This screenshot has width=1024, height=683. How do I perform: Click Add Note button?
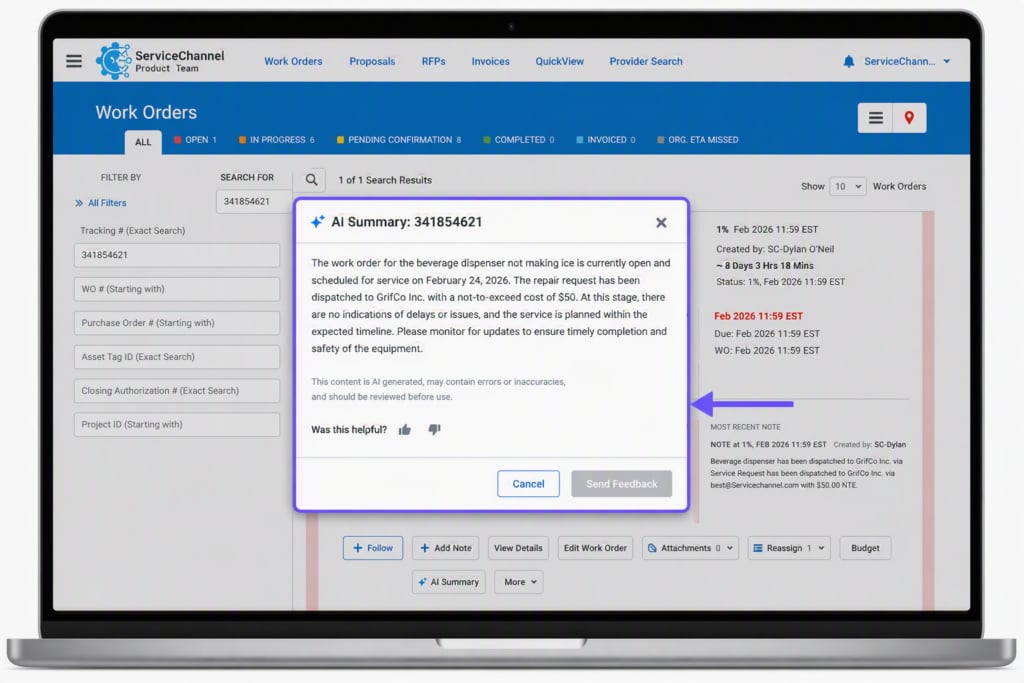pyautogui.click(x=445, y=548)
